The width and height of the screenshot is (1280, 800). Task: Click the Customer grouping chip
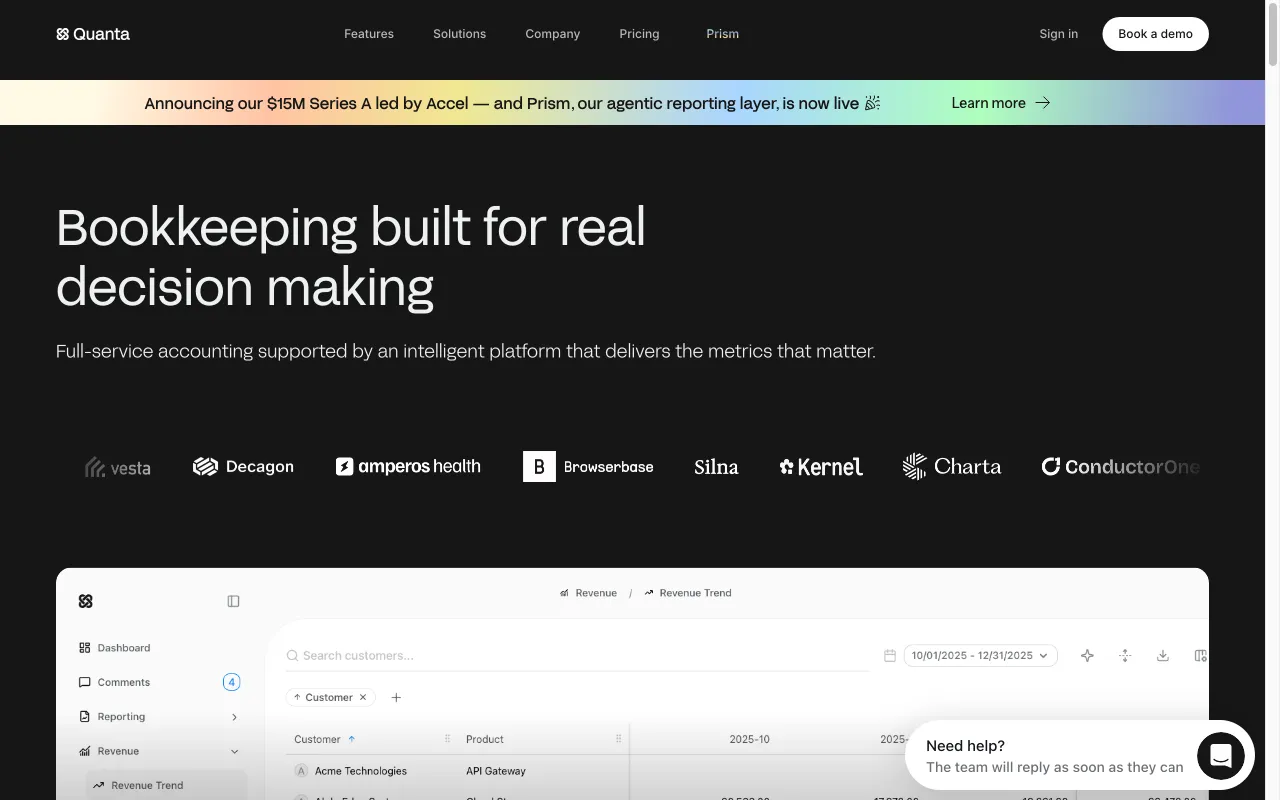330,698
